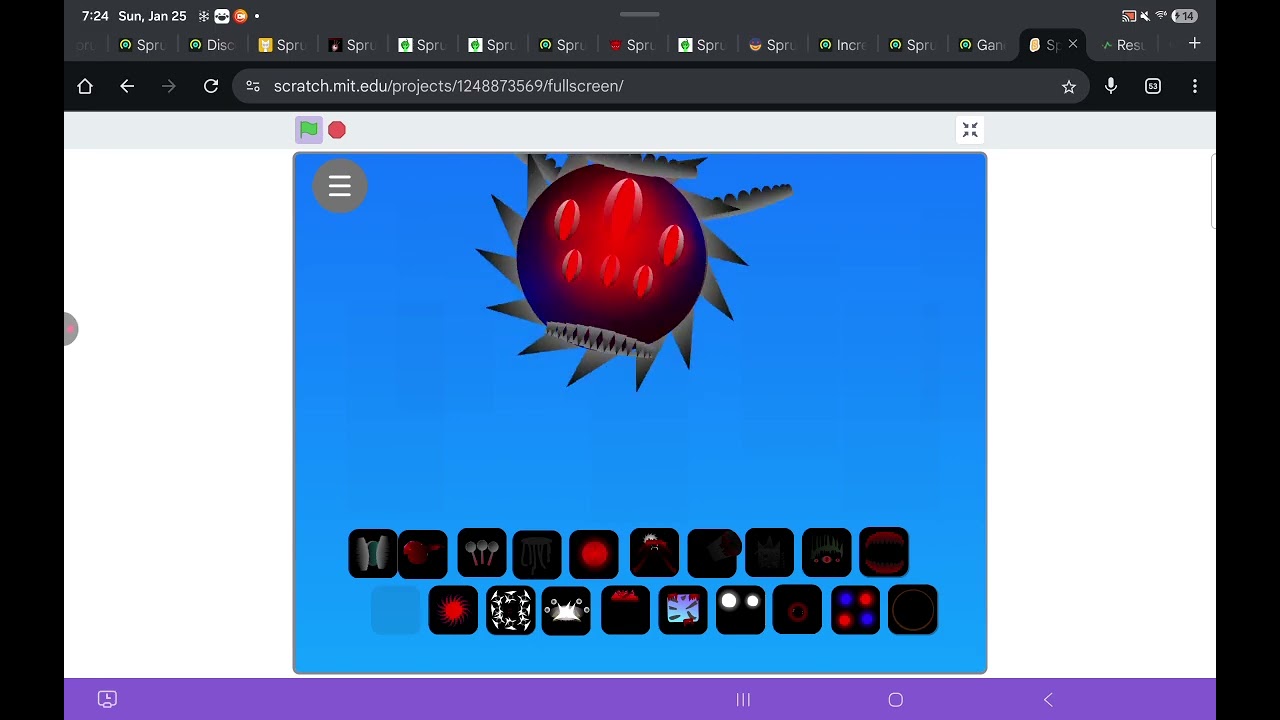
Task: Start voice search with the microphone
Action: click(1111, 86)
